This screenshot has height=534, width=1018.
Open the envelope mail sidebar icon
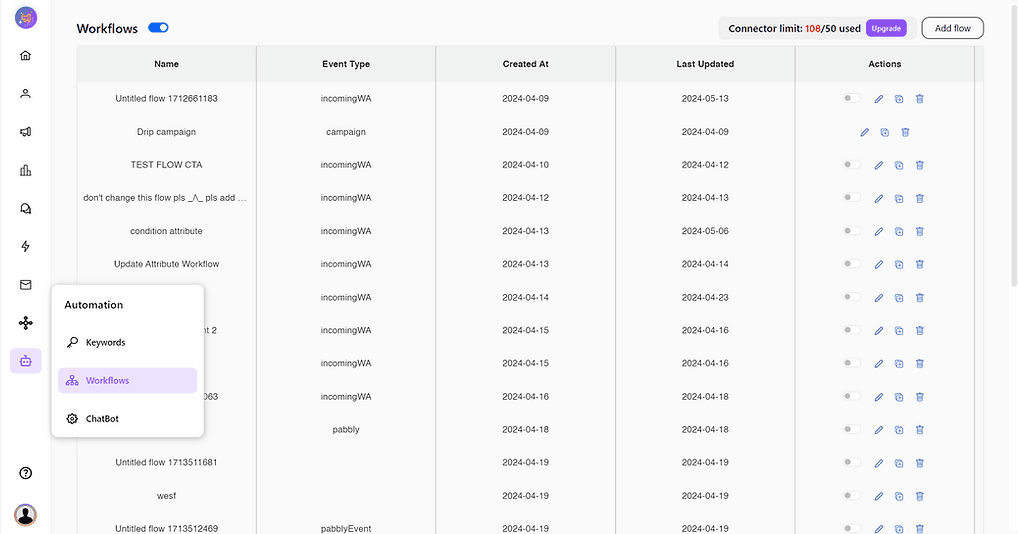click(25, 284)
